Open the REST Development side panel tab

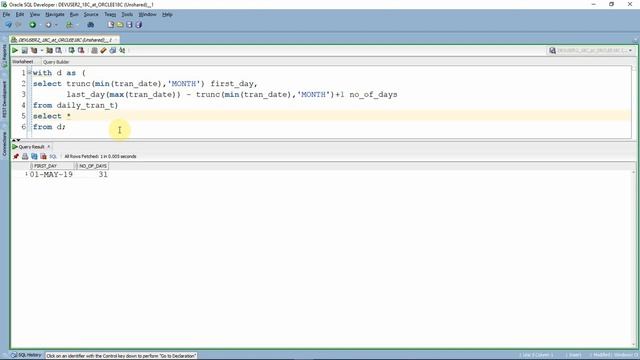[x=4, y=100]
